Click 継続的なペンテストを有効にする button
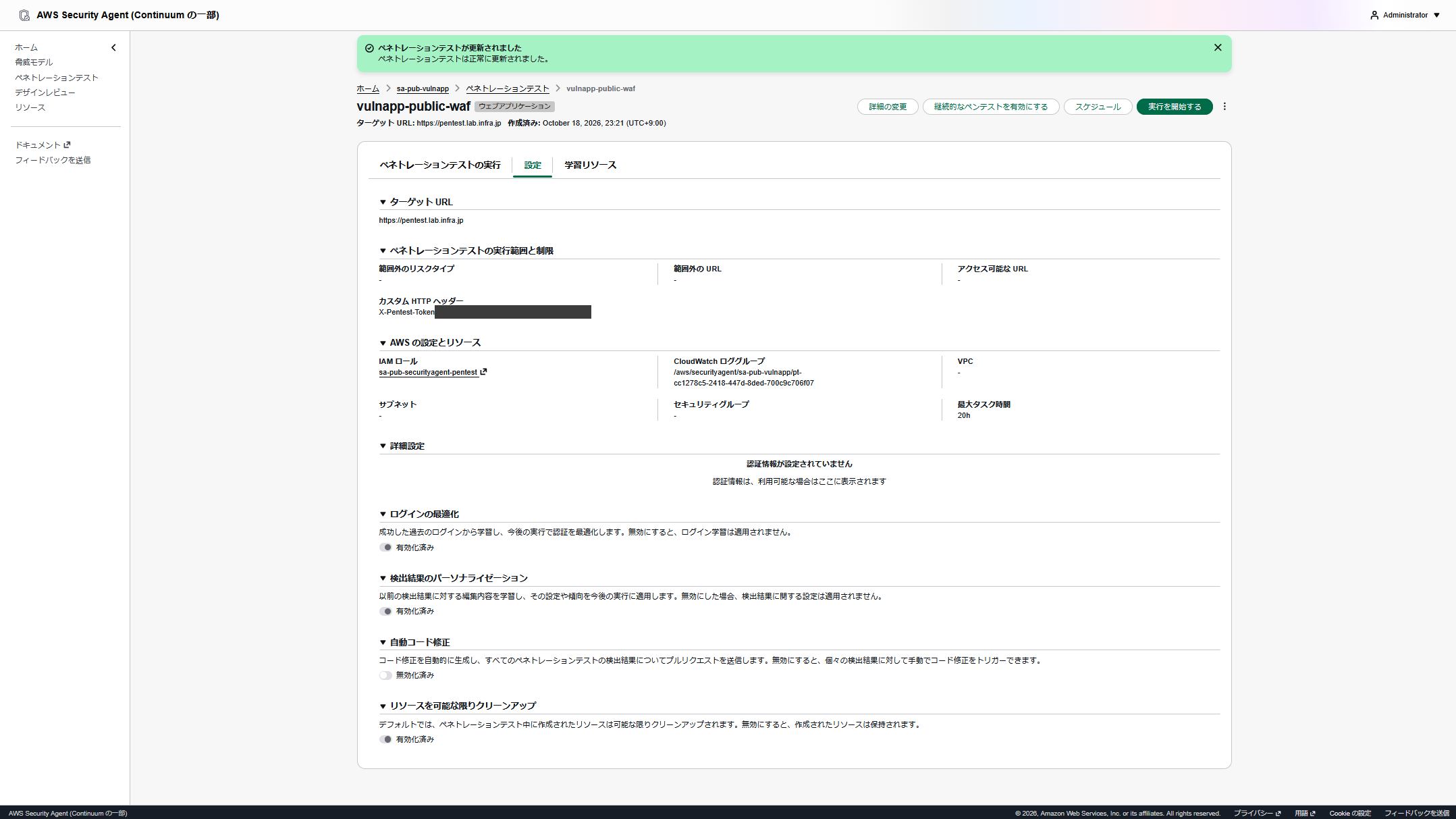The width and height of the screenshot is (1456, 819). pos(991,107)
